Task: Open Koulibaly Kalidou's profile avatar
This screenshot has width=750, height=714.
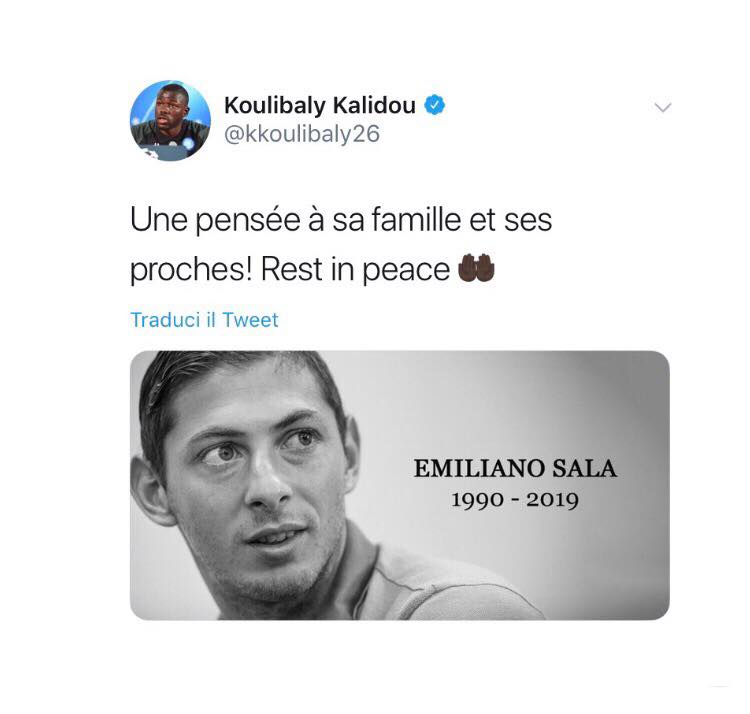Action: click(x=170, y=121)
